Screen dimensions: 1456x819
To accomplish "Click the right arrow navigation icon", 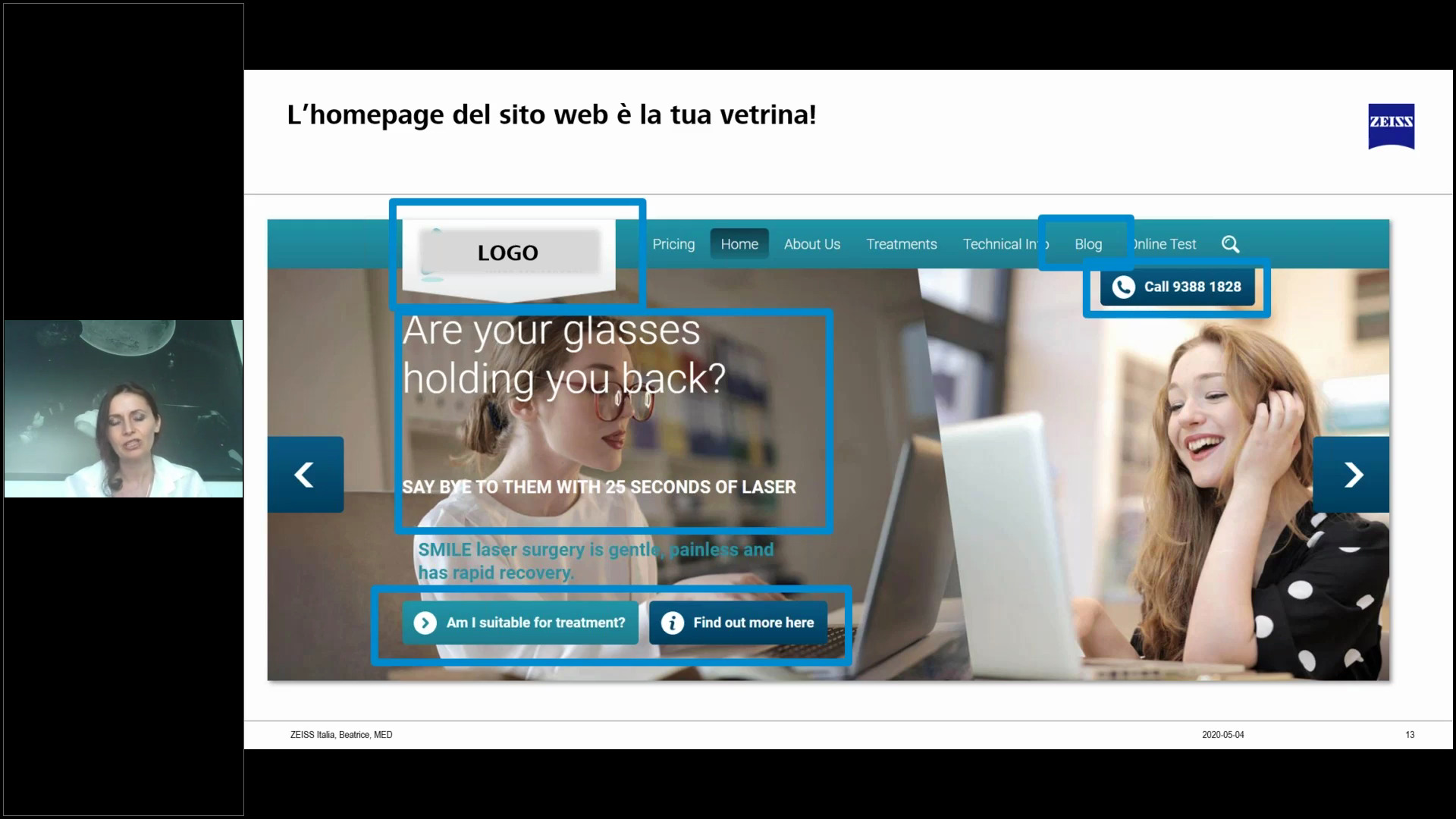I will 1352,473.
